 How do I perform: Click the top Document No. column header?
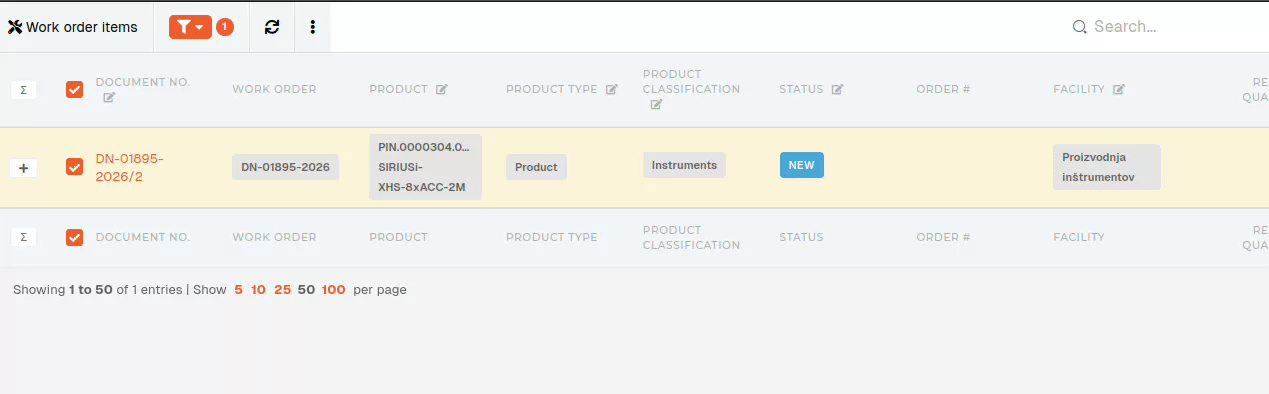[x=143, y=82]
